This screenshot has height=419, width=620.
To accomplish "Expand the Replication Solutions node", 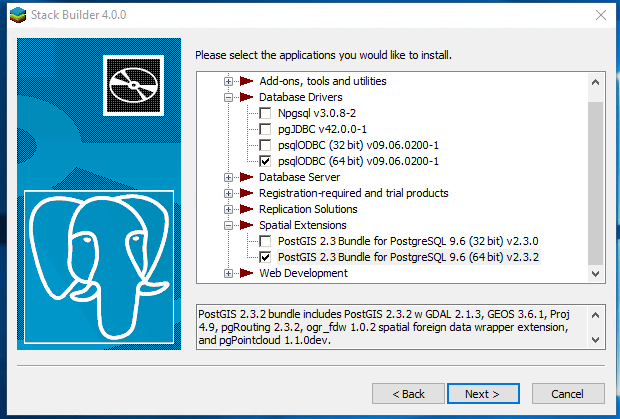I will [228, 209].
